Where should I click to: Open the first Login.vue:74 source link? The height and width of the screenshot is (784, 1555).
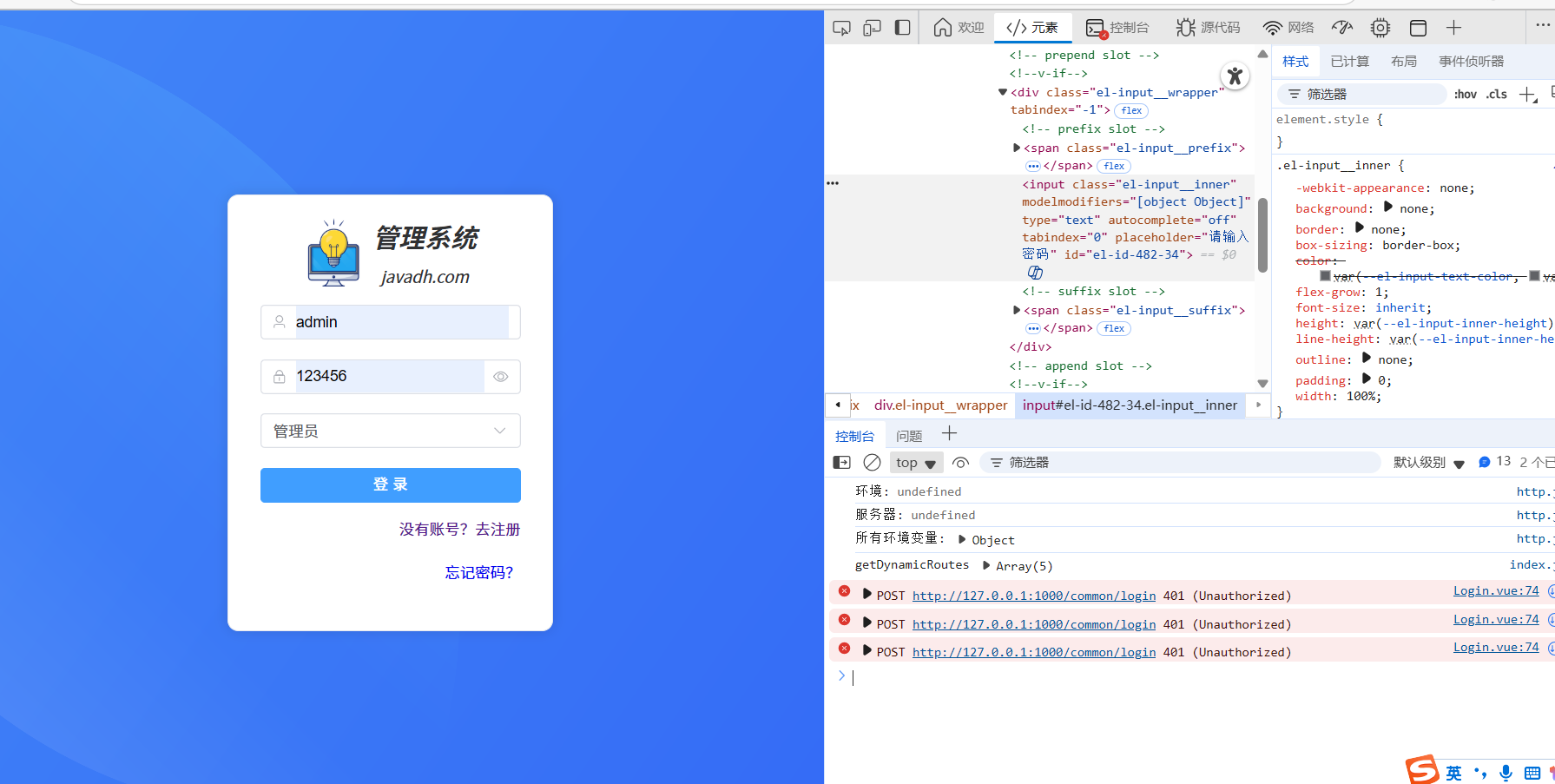coord(1496,591)
